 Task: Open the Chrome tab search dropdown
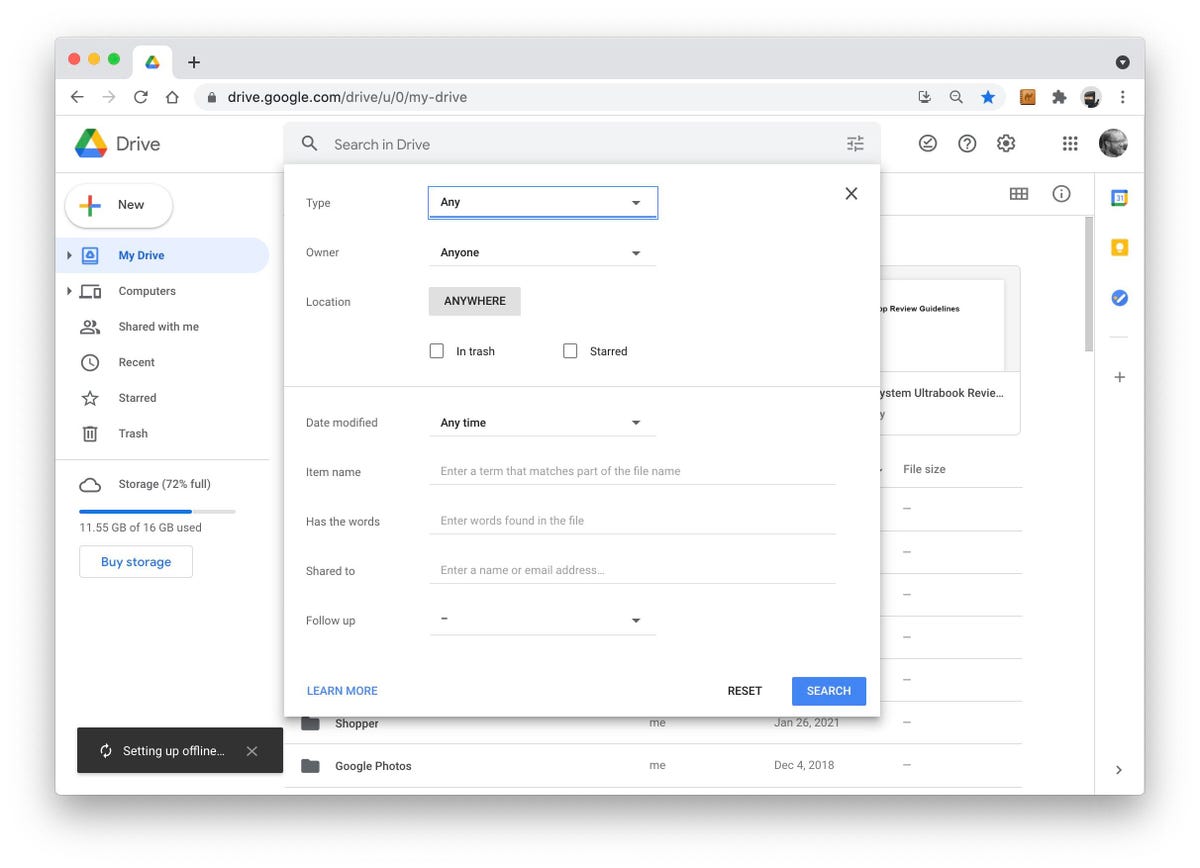pos(1123,62)
